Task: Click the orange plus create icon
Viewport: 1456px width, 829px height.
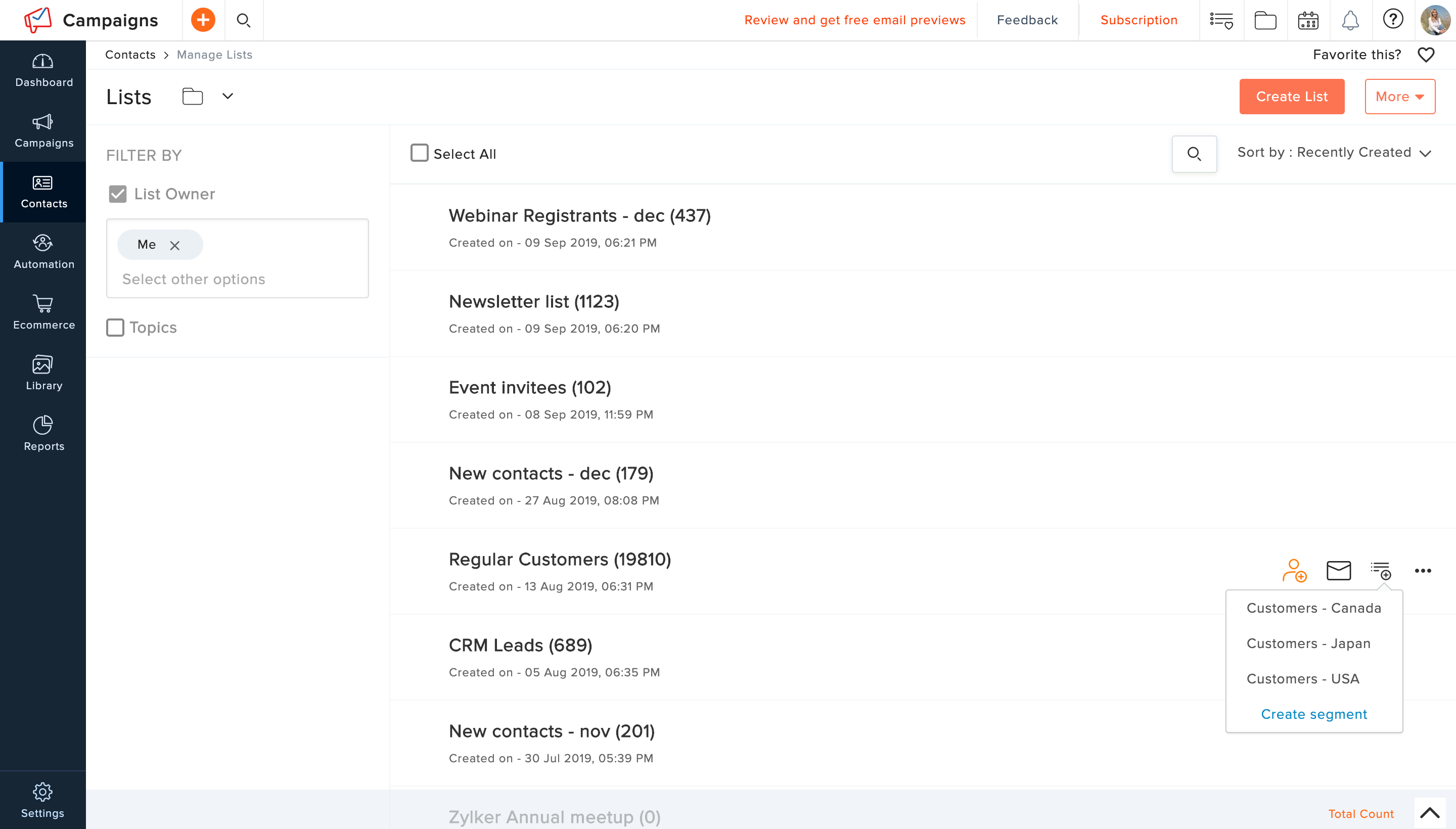Action: [203, 20]
